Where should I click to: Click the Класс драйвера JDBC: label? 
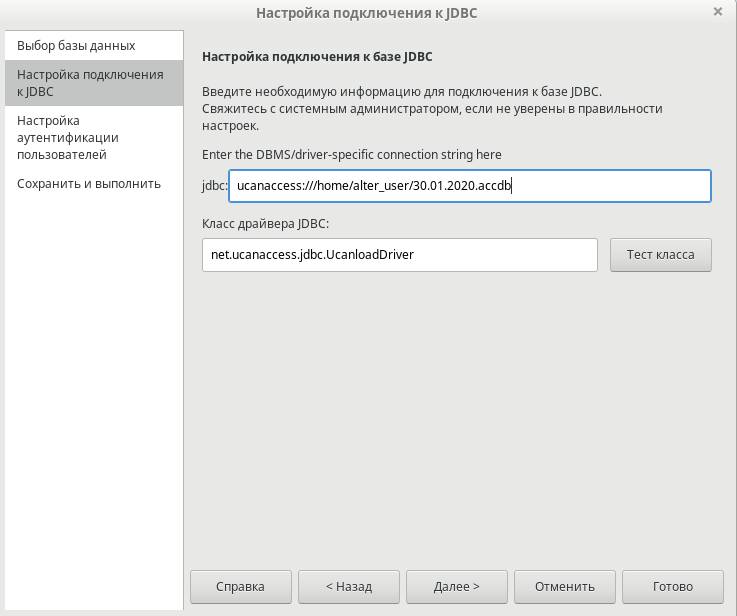266,224
